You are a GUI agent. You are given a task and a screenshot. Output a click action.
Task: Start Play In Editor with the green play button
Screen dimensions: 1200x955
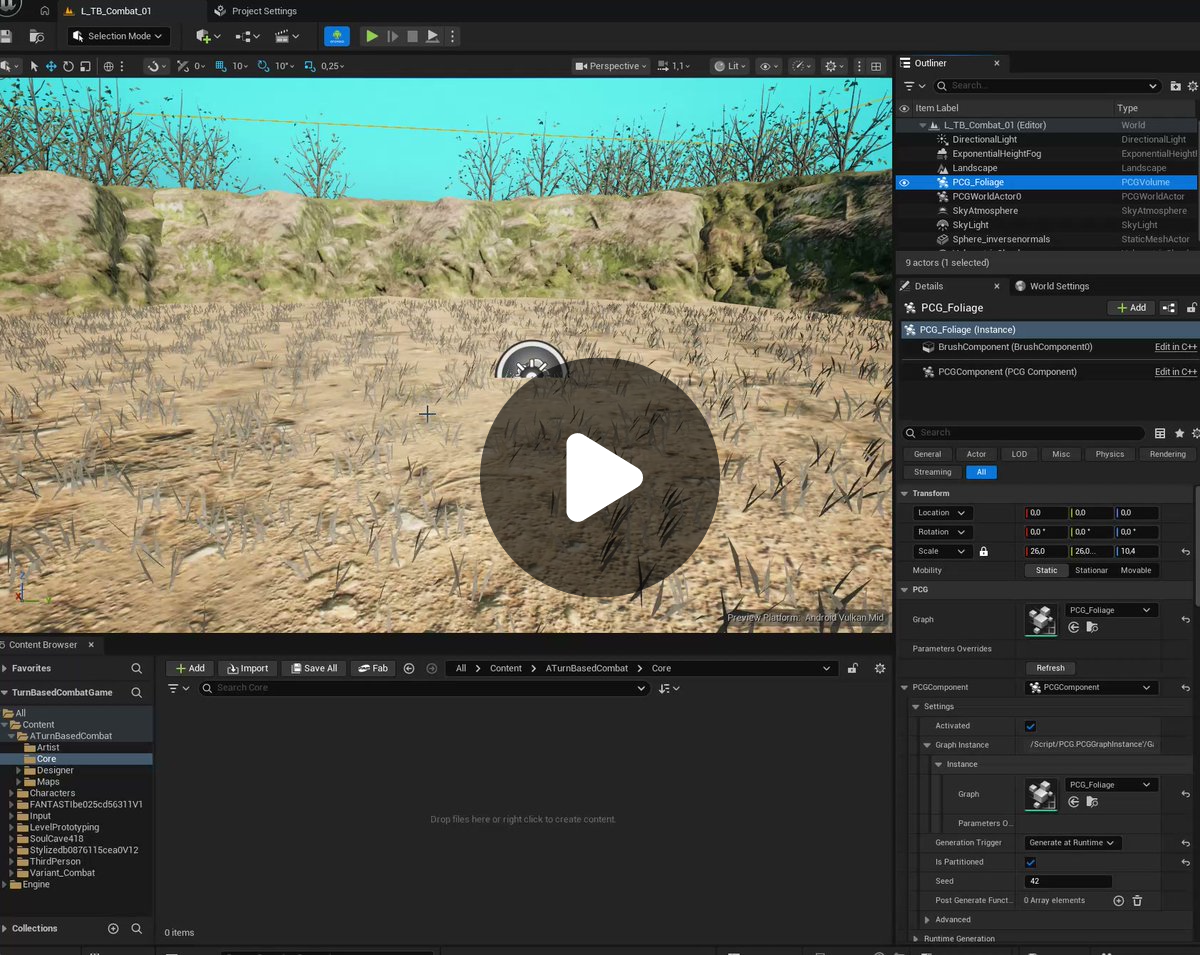pyautogui.click(x=372, y=36)
